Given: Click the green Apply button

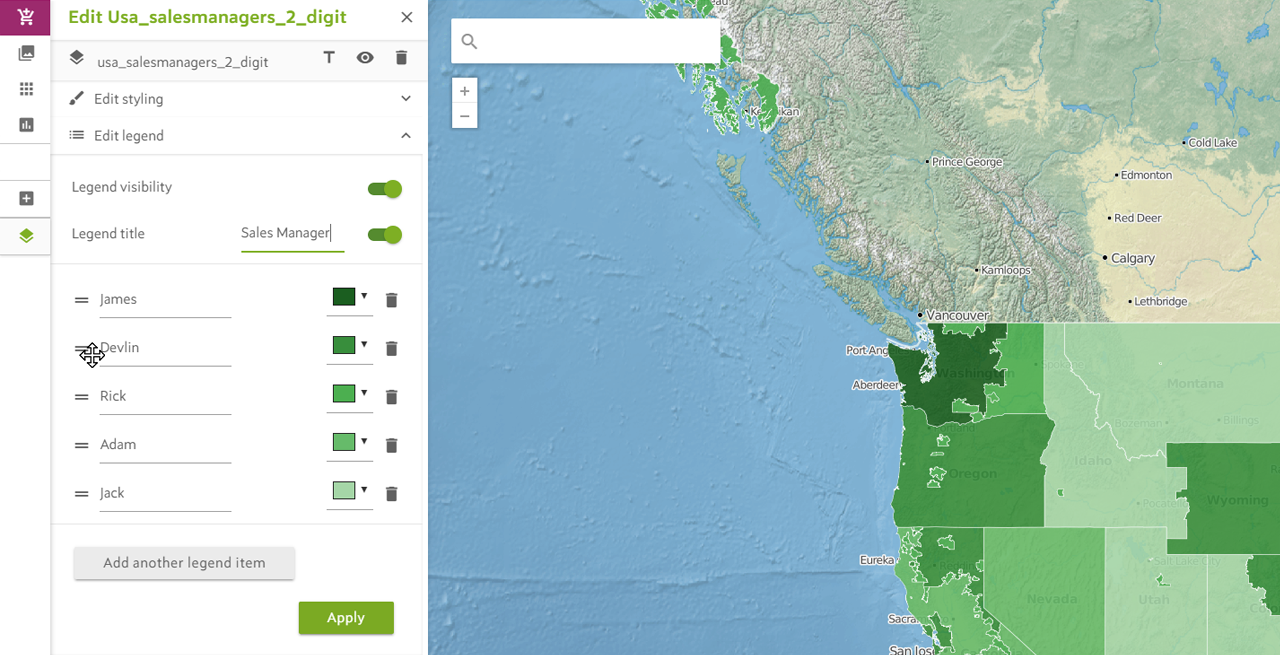Looking at the screenshot, I should (346, 618).
